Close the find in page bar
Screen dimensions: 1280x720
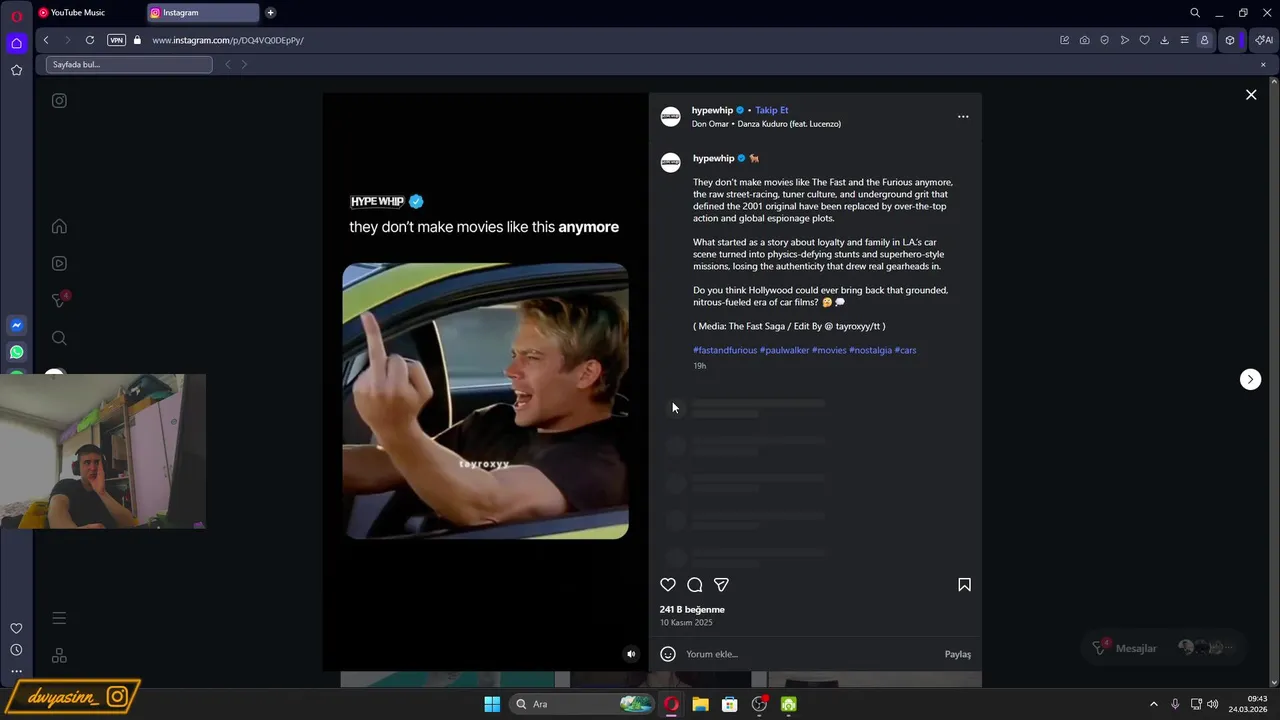coord(1263,64)
